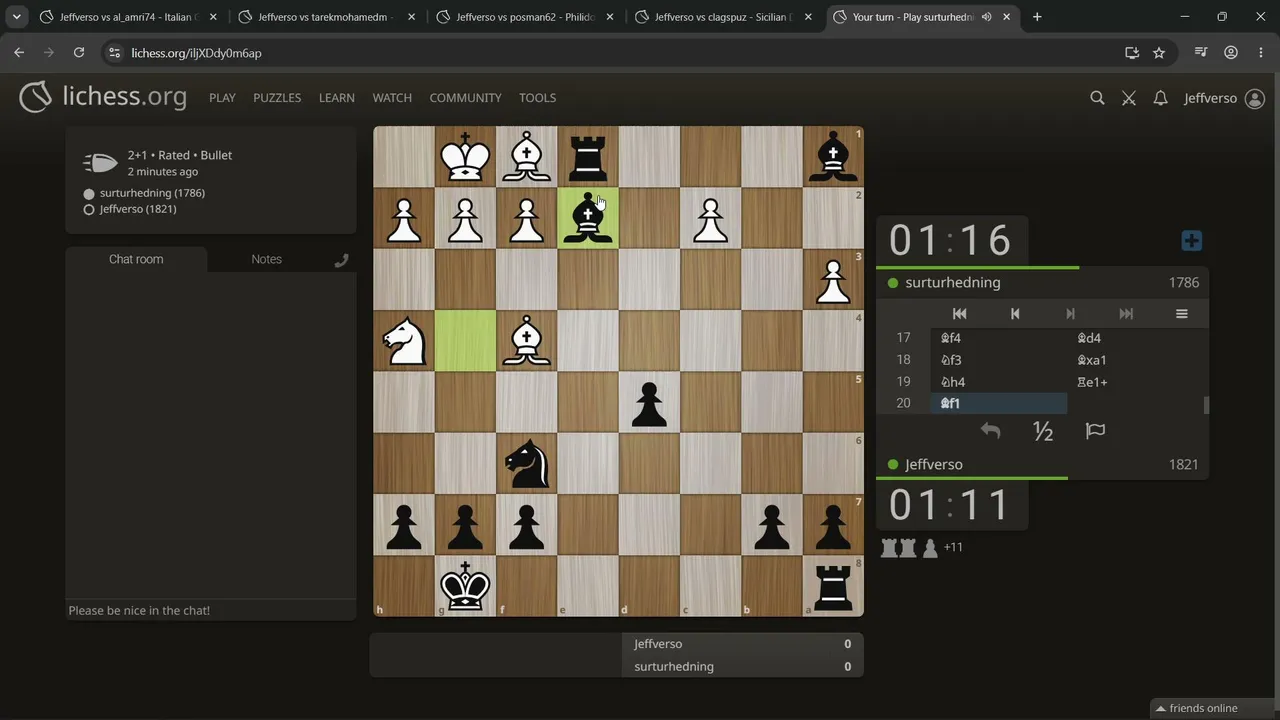Click the move list scrollbar
Viewport: 1280px width, 720px height.
[x=1205, y=404]
